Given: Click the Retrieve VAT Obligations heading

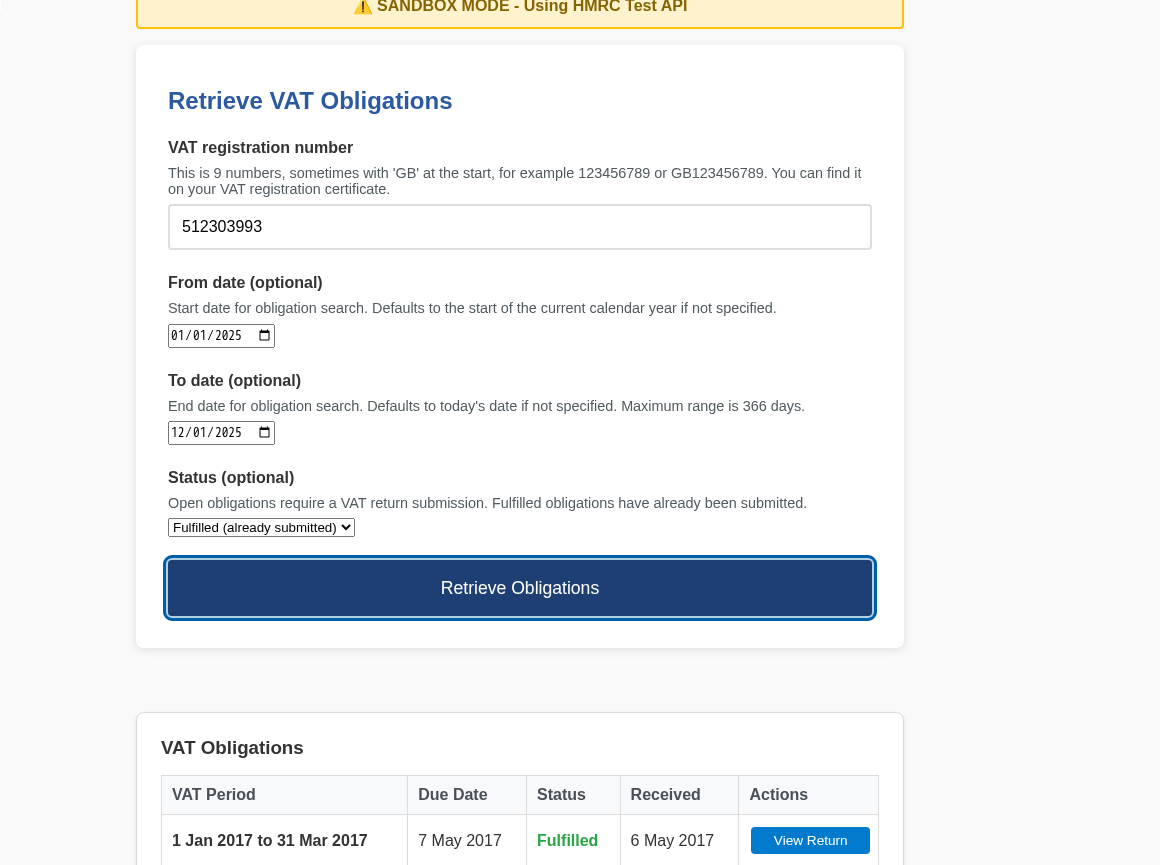Looking at the screenshot, I should coord(310,101).
